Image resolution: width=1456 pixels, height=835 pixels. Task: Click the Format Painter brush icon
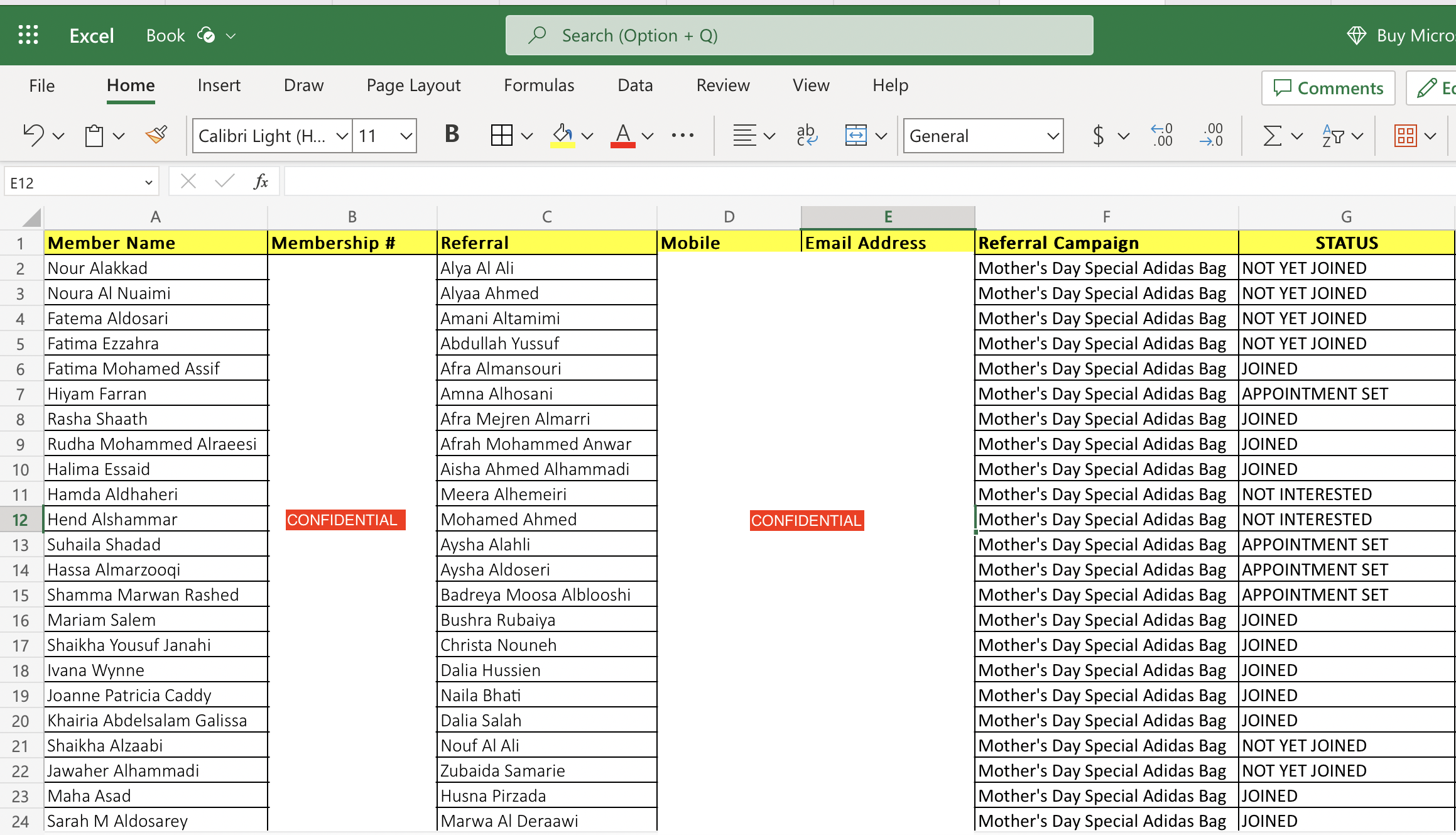click(156, 135)
